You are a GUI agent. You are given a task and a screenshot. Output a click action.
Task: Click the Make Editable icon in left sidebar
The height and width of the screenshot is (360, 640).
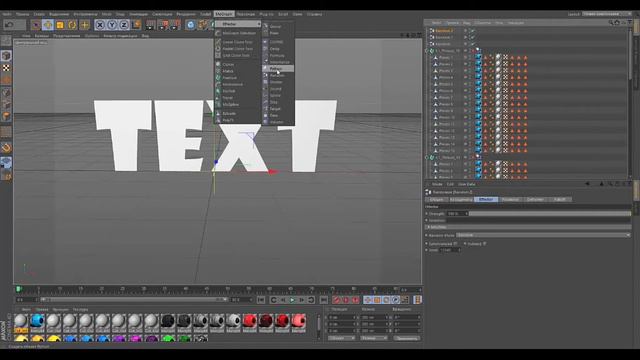[6, 41]
